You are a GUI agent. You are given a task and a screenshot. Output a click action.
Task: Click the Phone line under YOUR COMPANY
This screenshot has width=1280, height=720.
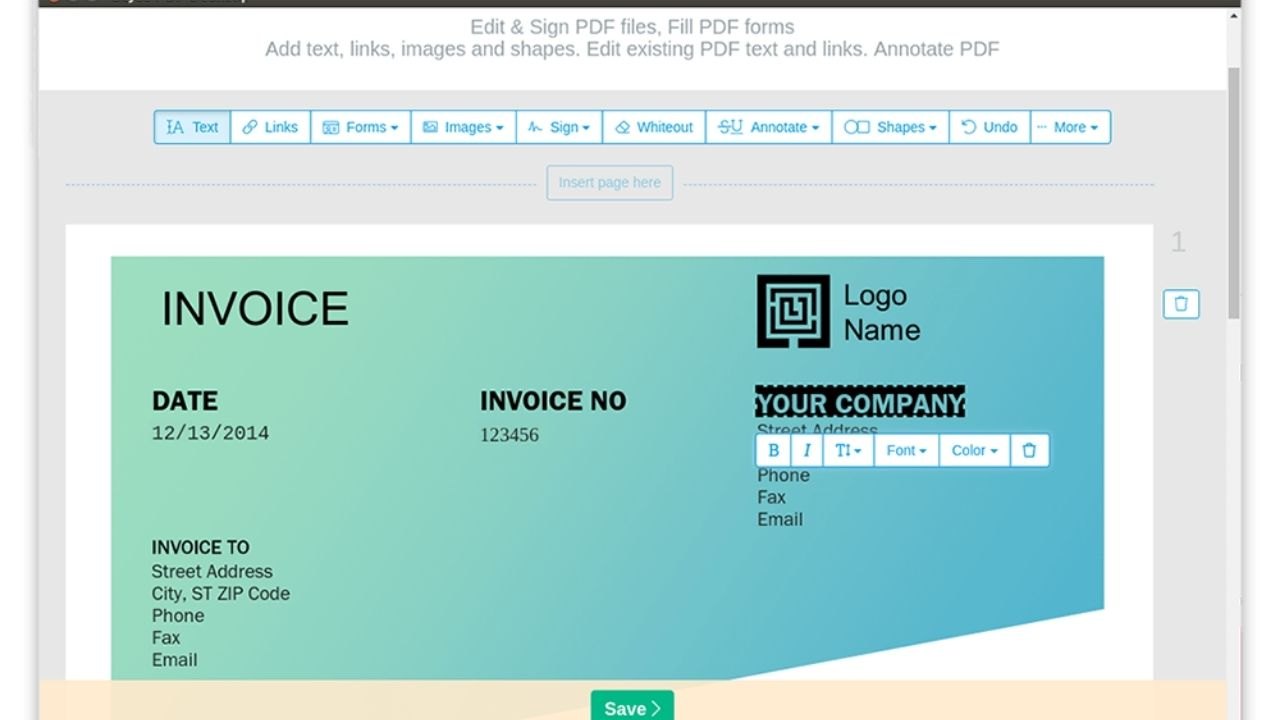(x=783, y=476)
